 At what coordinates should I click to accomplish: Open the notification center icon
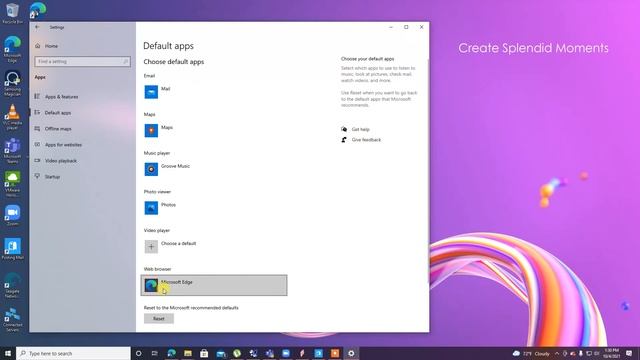[629, 353]
